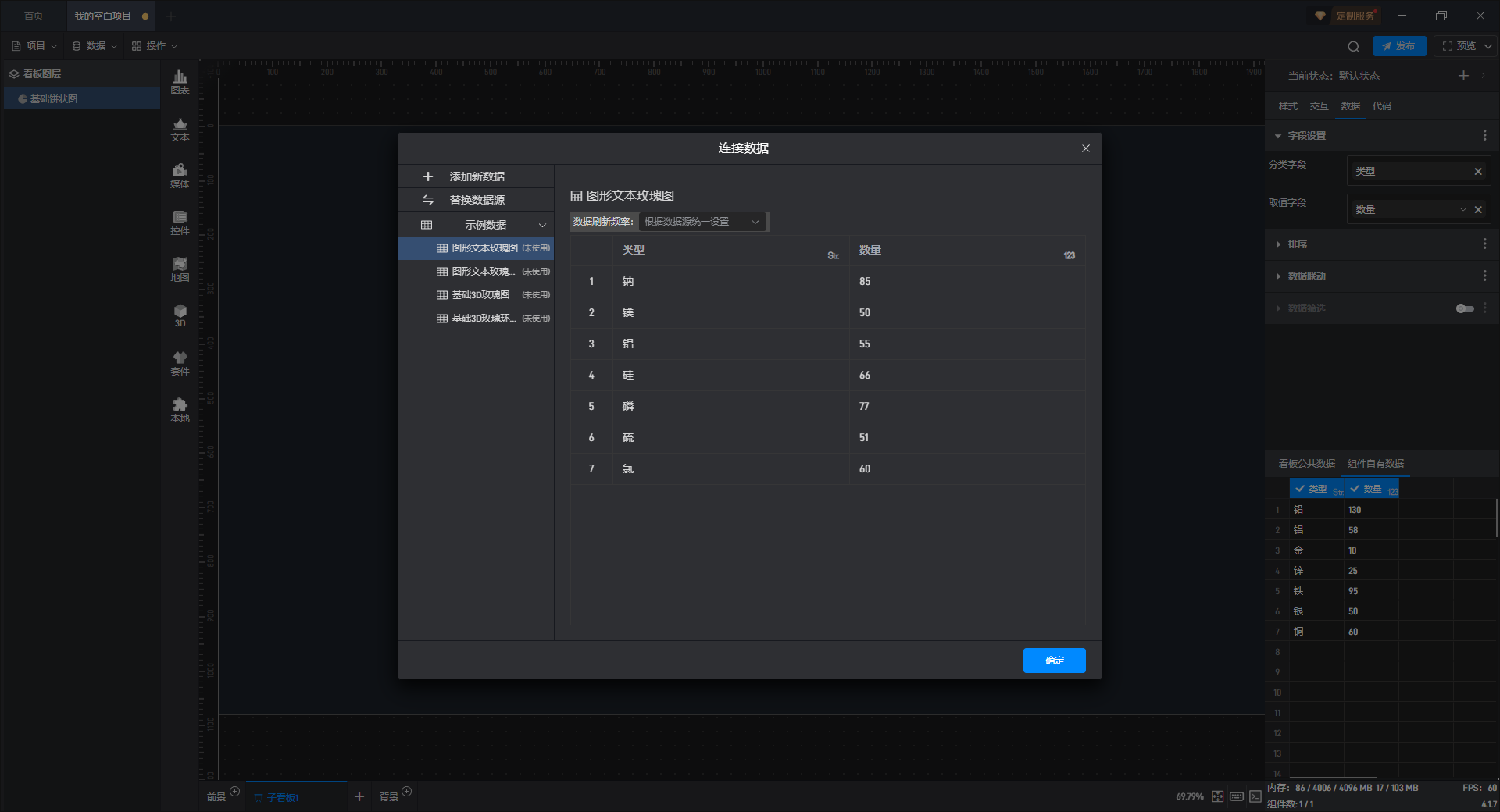Image resolution: width=1500 pixels, height=812 pixels.
Task: Click 替换数据源 in the dialog
Action: pos(476,200)
